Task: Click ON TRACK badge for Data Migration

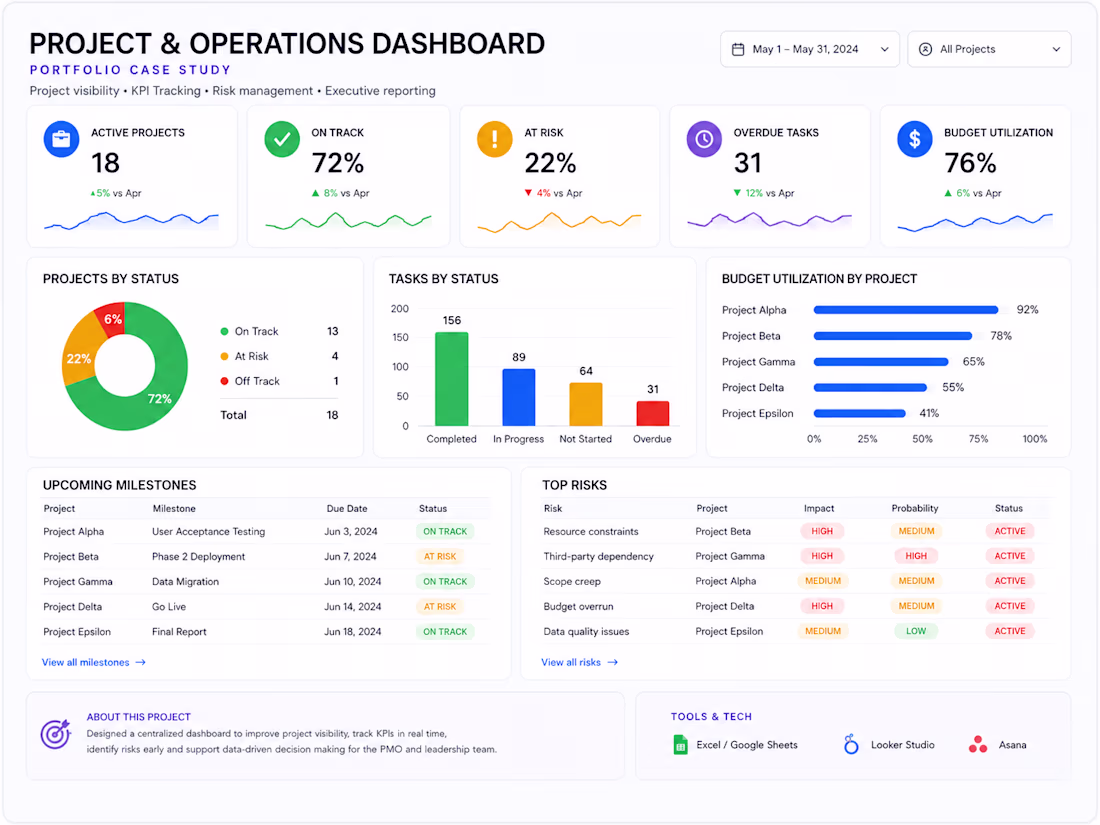Action: coord(445,582)
